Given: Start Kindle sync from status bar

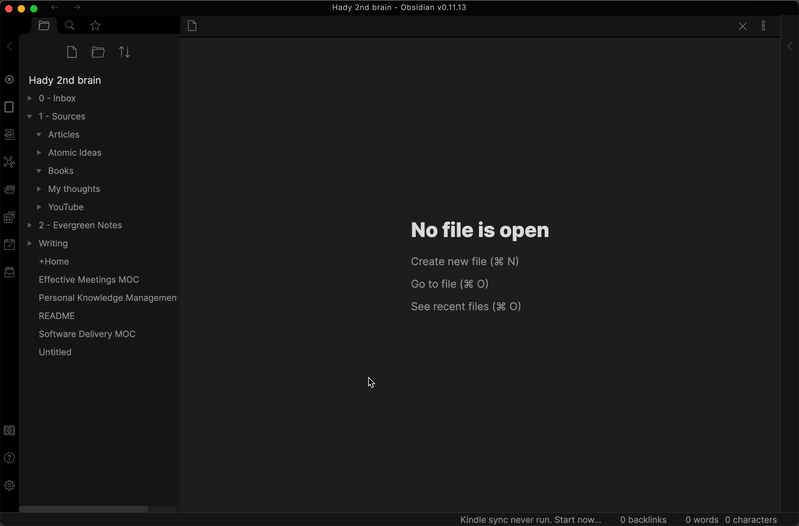Looking at the screenshot, I should pyautogui.click(x=530, y=520).
